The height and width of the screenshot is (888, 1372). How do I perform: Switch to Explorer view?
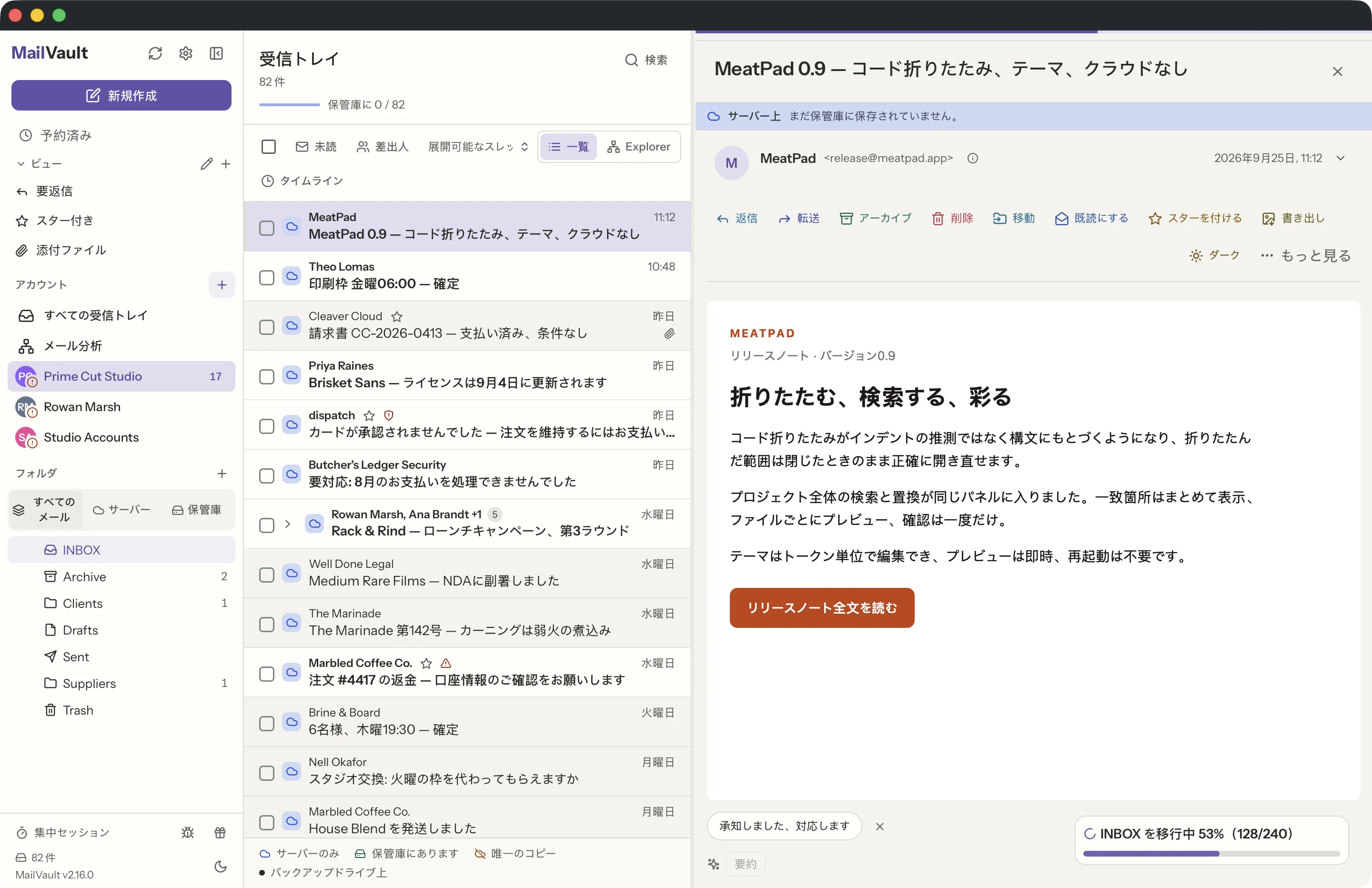(639, 147)
